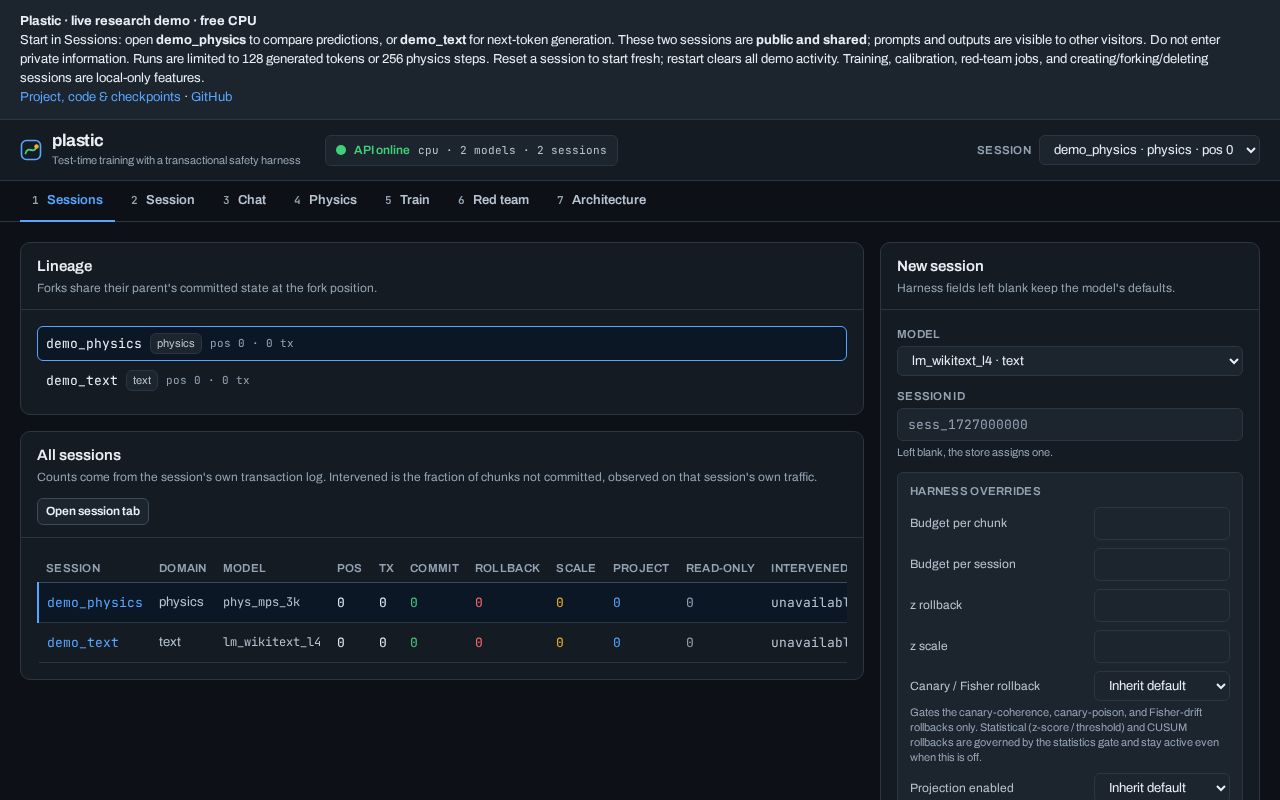Open the GitHub link

click(211, 97)
